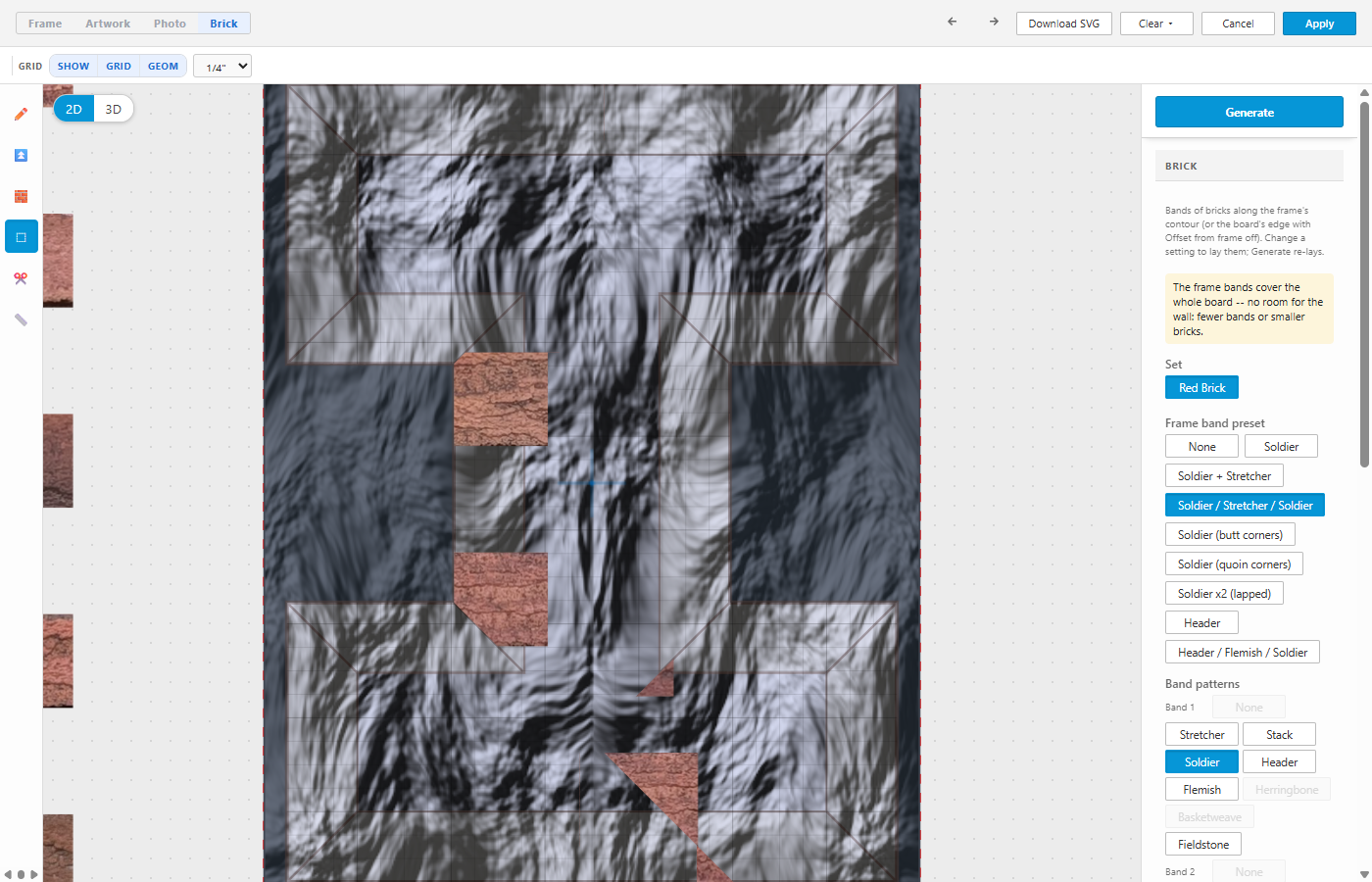Choose Soldier x2 (lapped) preset
1372x882 pixels.
click(1224, 594)
